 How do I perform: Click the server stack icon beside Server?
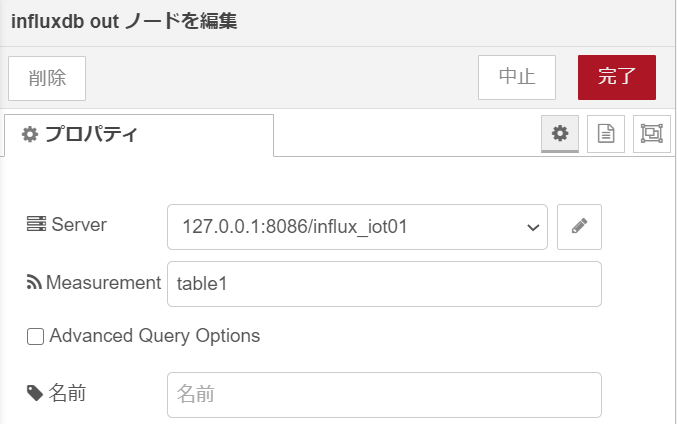point(36,224)
